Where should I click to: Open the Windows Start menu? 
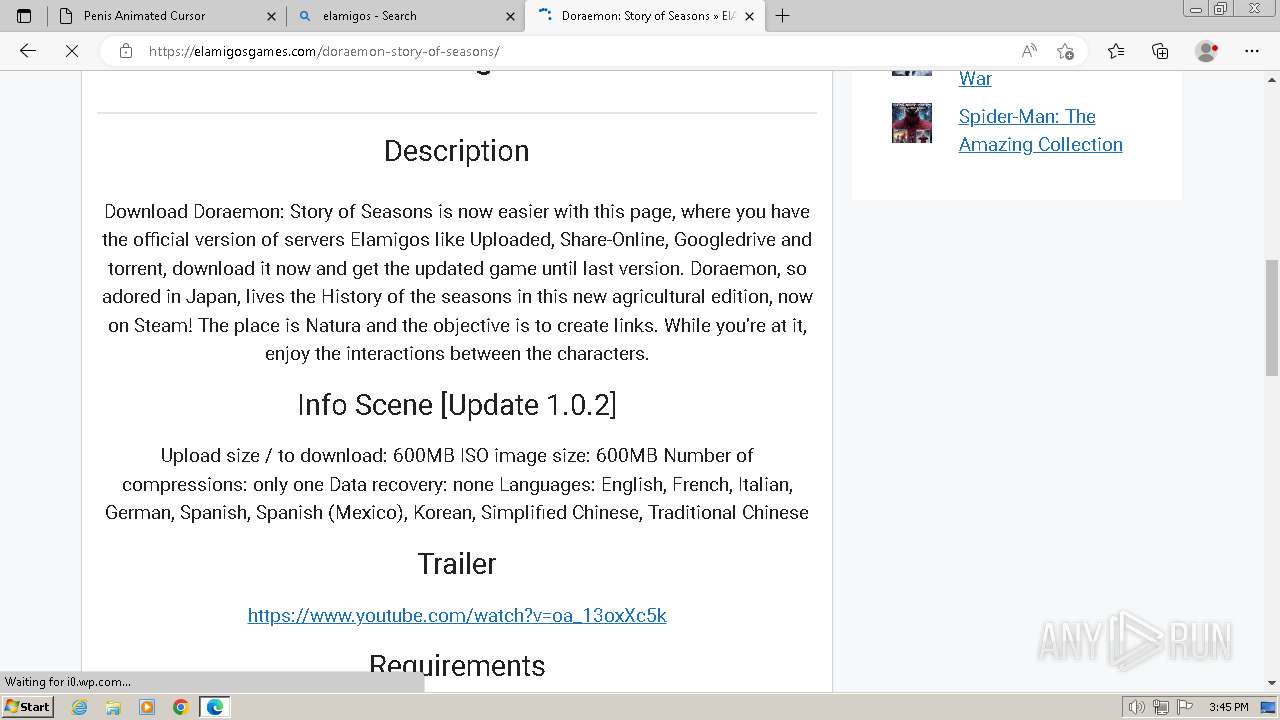tap(28, 706)
